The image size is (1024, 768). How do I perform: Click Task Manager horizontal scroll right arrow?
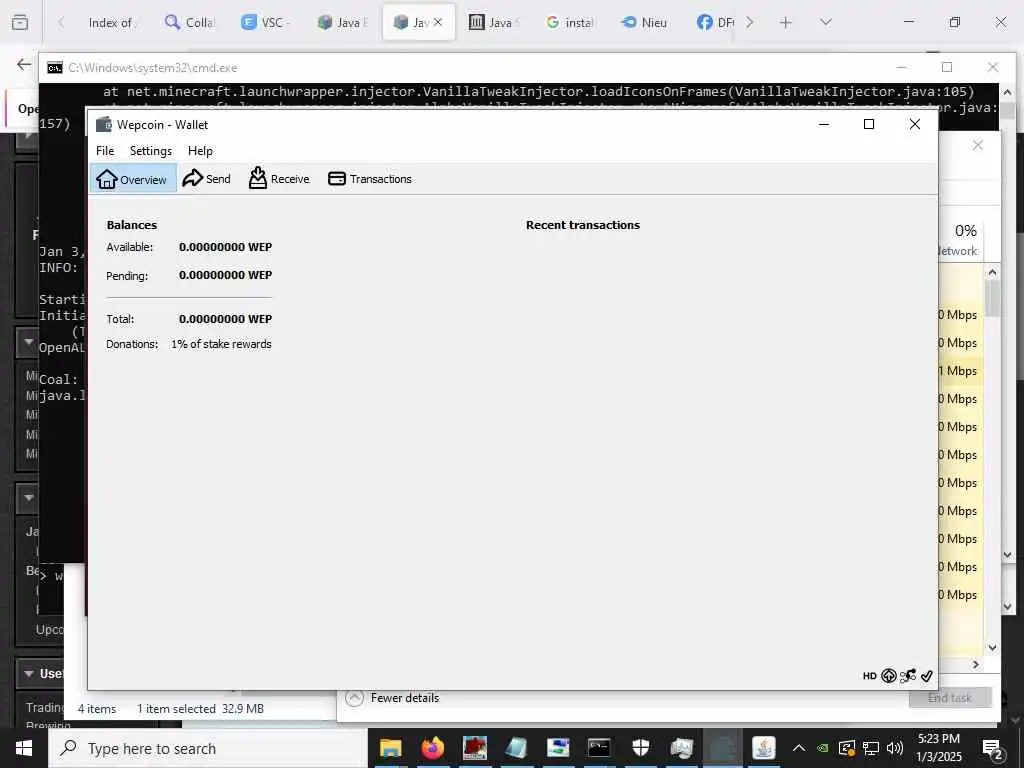(976, 664)
